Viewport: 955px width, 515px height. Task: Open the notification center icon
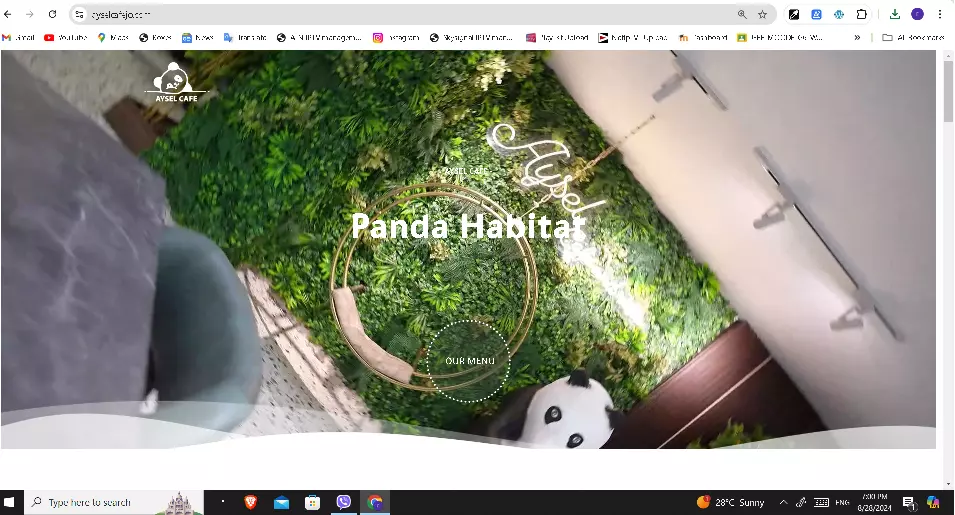pyautogui.click(x=909, y=502)
